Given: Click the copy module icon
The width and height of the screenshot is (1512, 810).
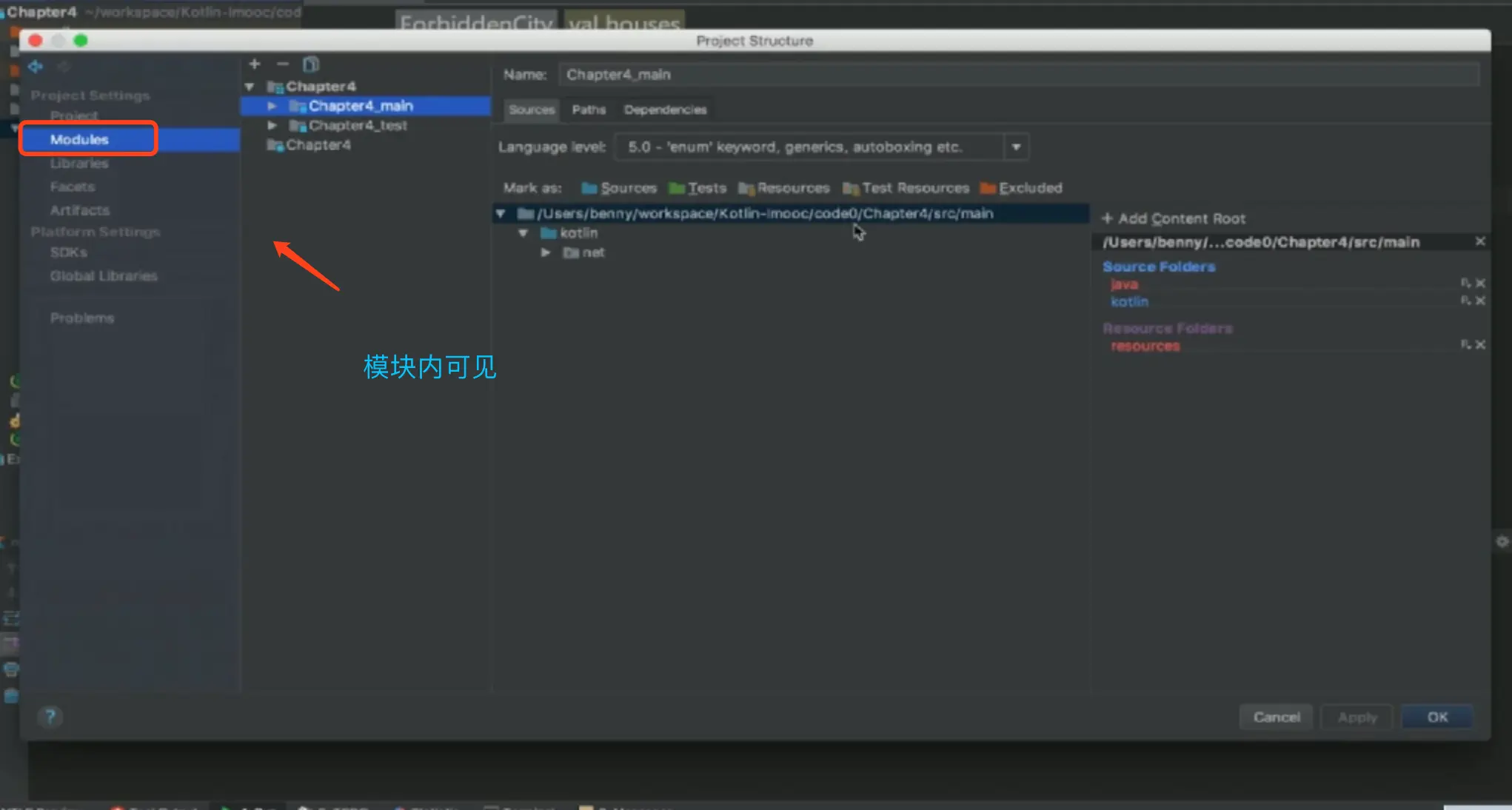Looking at the screenshot, I should (311, 64).
